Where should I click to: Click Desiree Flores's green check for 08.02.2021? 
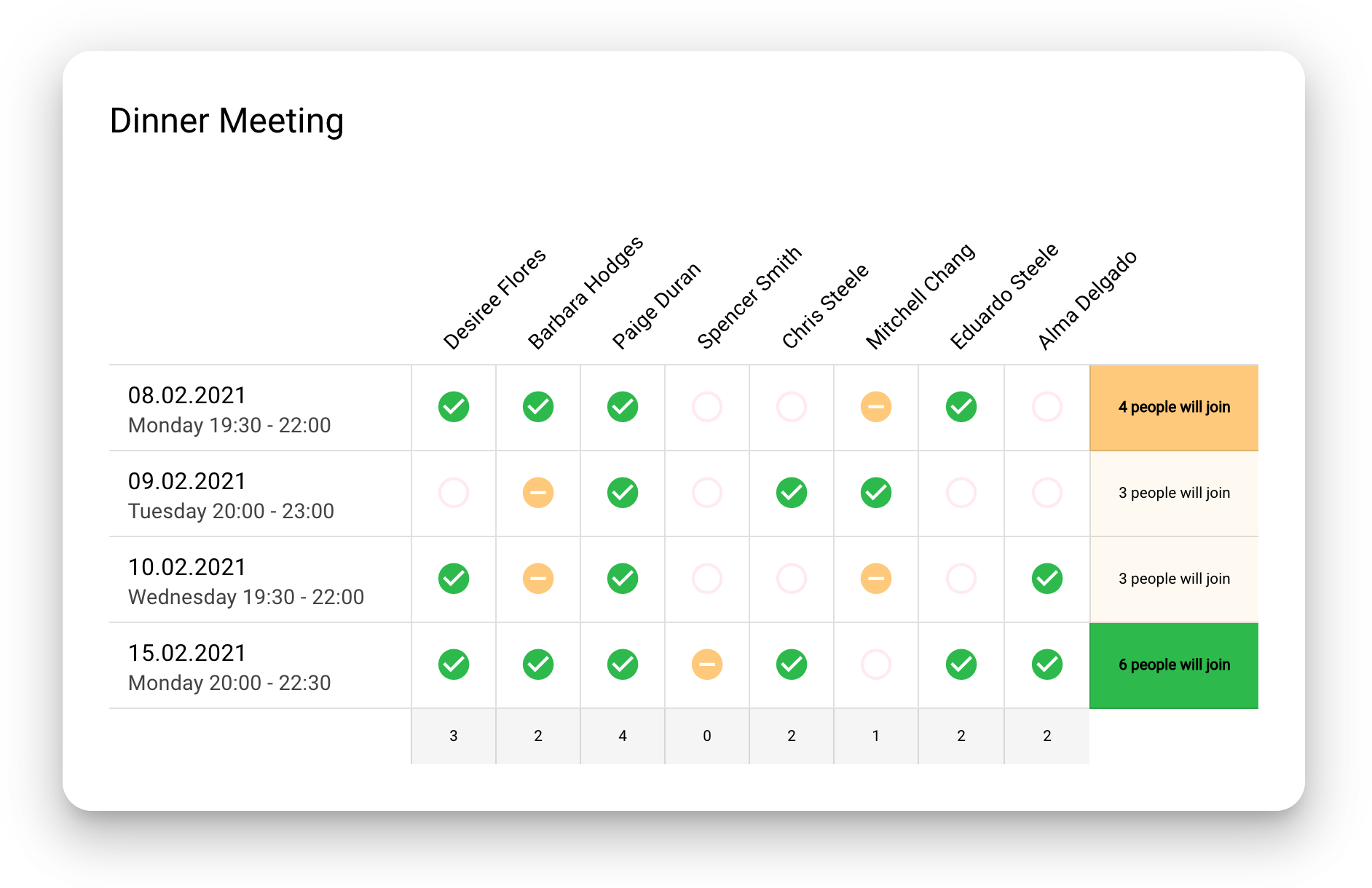click(454, 407)
